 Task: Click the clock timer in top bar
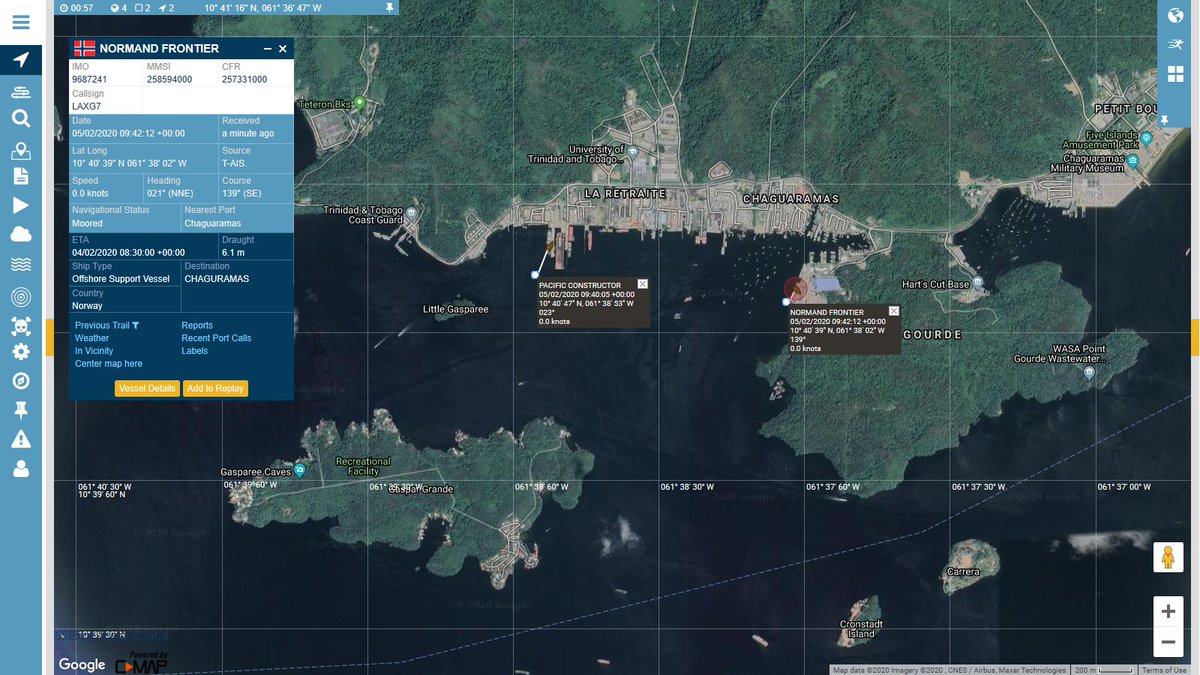click(76, 7)
